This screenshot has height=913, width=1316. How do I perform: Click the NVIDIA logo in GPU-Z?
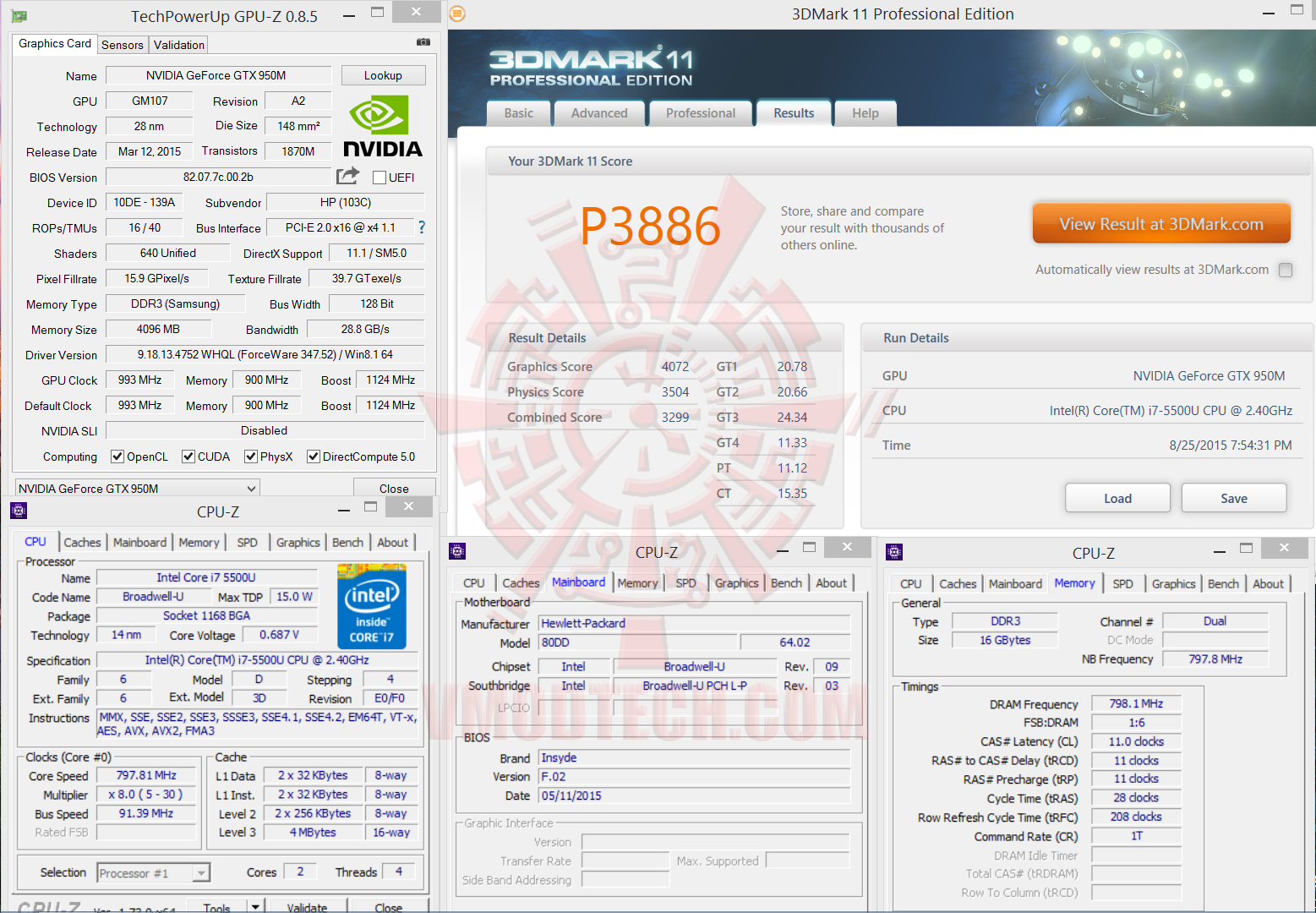383,126
